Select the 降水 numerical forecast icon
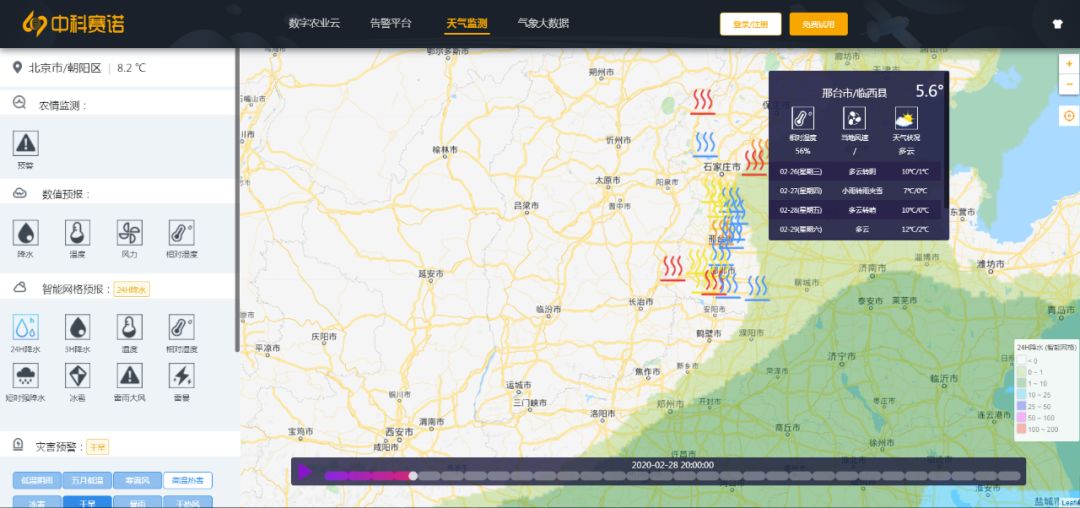1080x508 pixels. [x=25, y=233]
